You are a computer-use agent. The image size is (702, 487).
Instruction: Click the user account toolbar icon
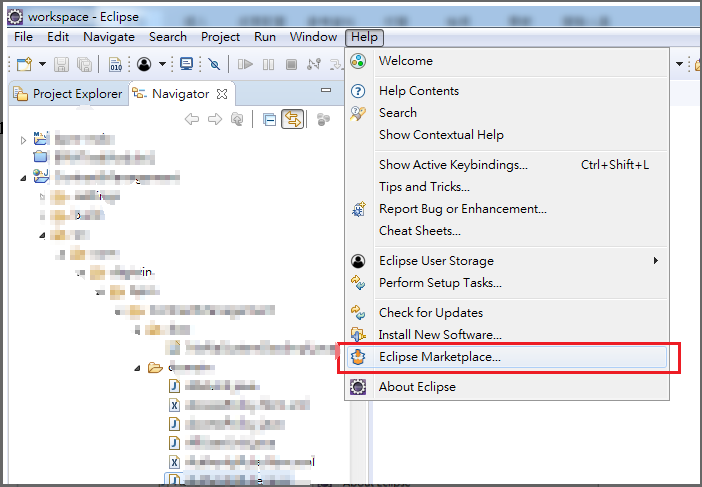point(144,64)
